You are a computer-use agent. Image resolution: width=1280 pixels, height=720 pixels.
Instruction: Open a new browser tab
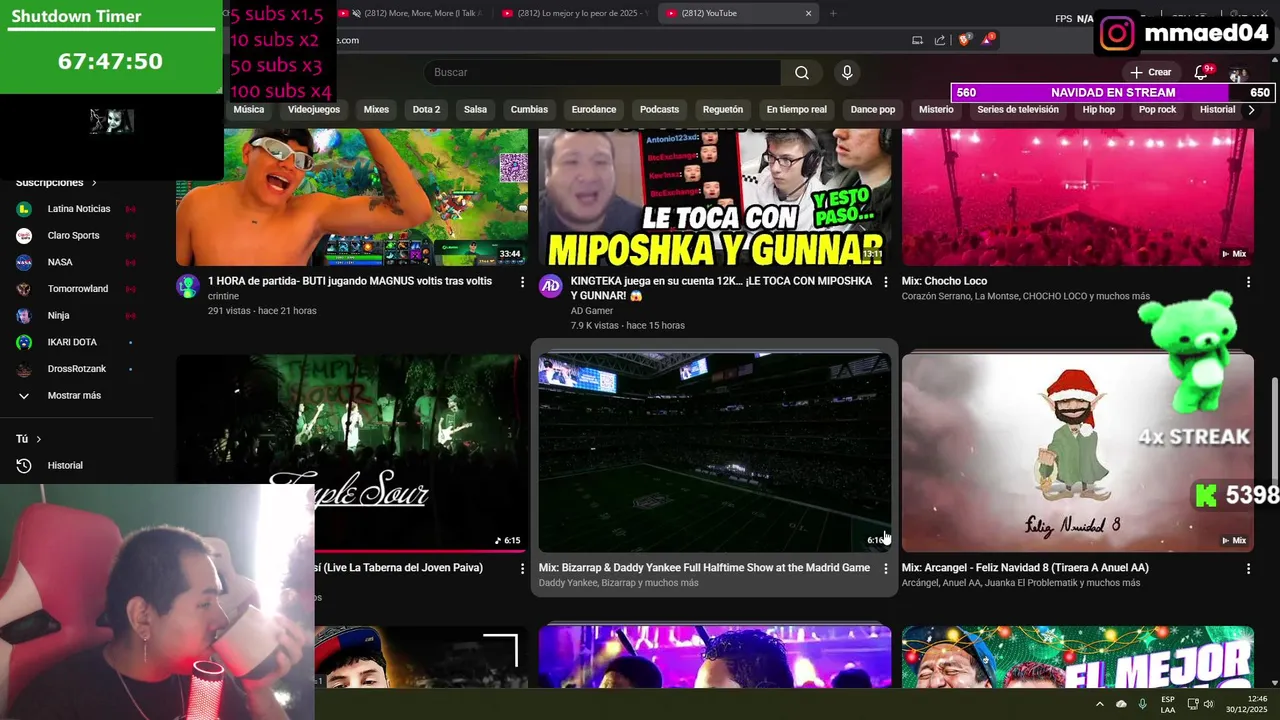point(833,13)
